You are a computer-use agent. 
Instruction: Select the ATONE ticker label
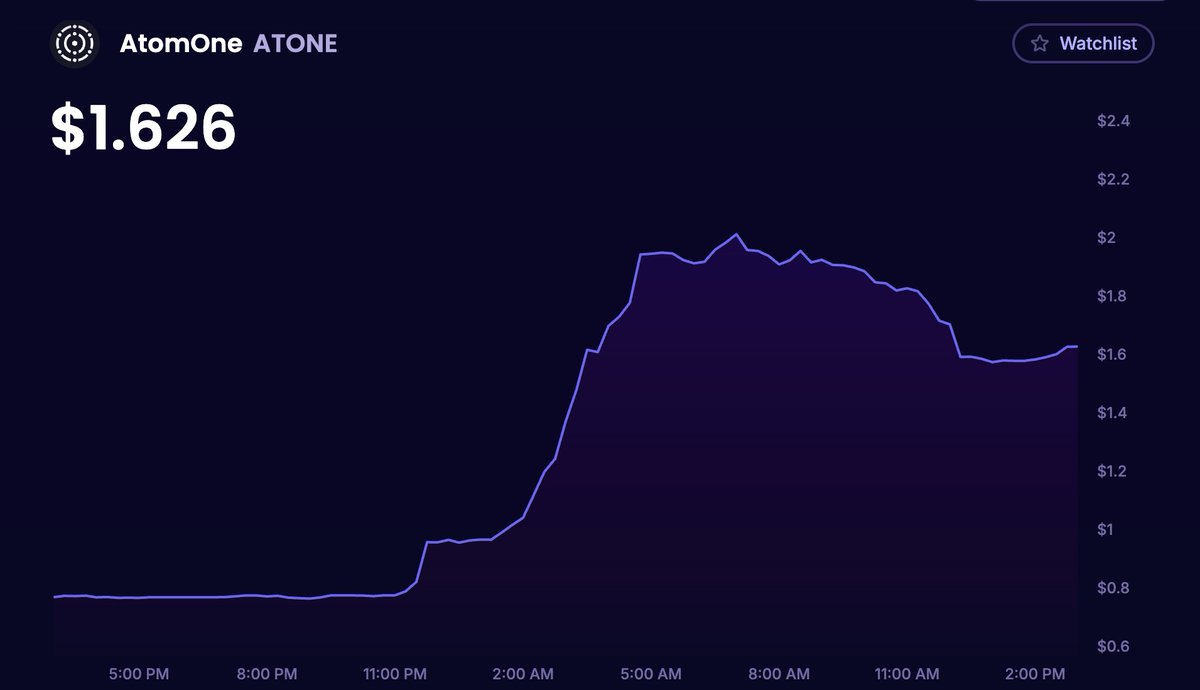tap(295, 43)
